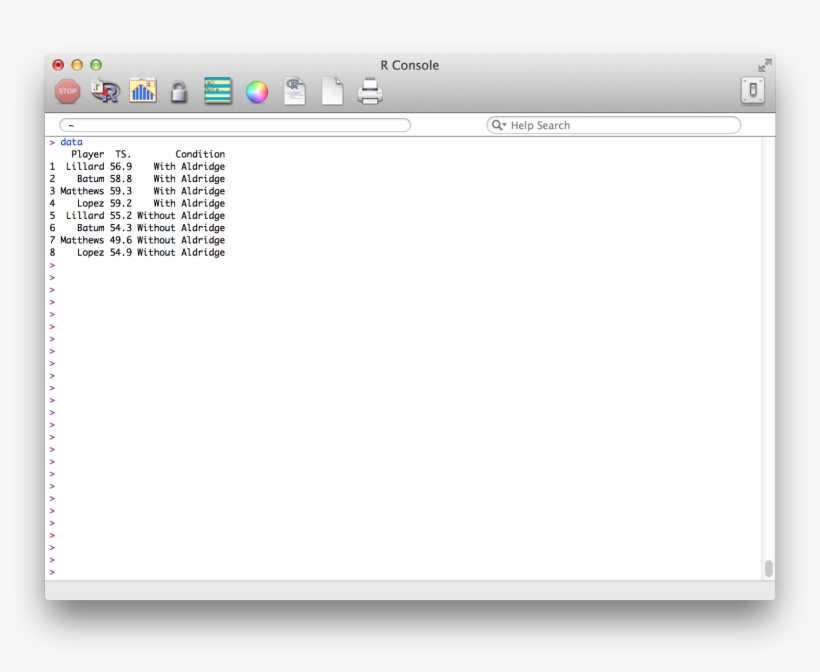The width and height of the screenshot is (820, 672).
Task: Print the console with the printer icon
Action: coord(369,92)
